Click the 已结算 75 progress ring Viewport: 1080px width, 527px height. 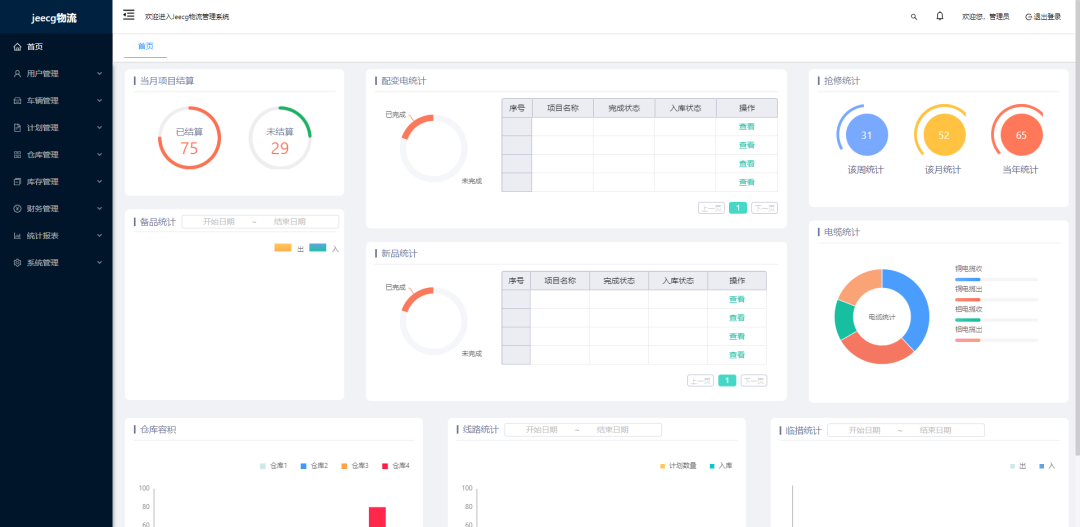click(x=189, y=138)
